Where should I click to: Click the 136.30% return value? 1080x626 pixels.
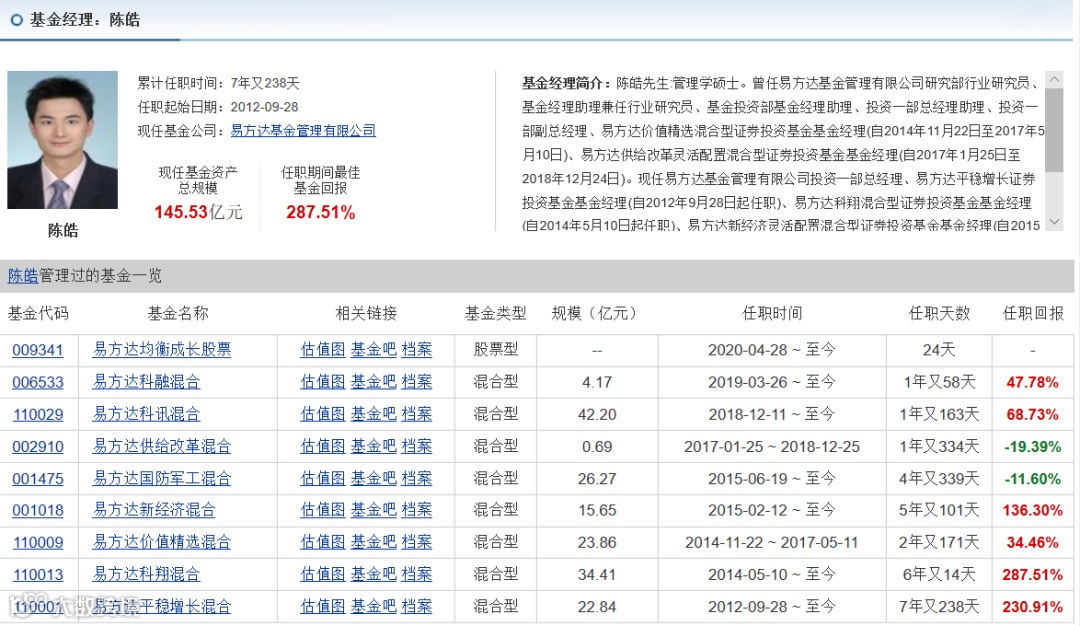(x=1032, y=510)
